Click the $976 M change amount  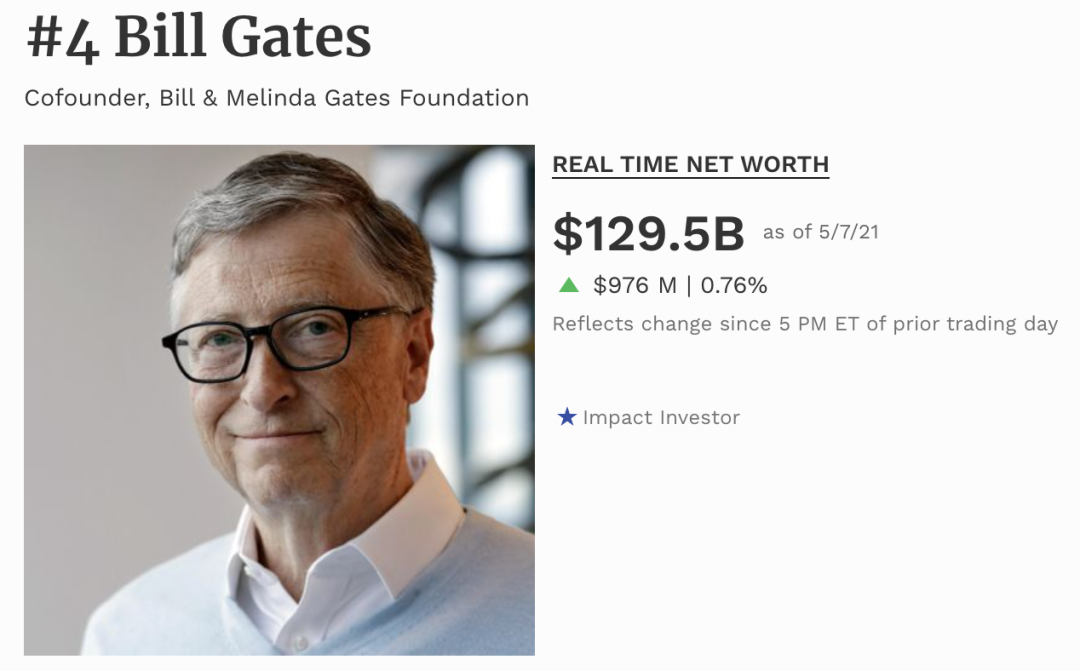tap(634, 285)
